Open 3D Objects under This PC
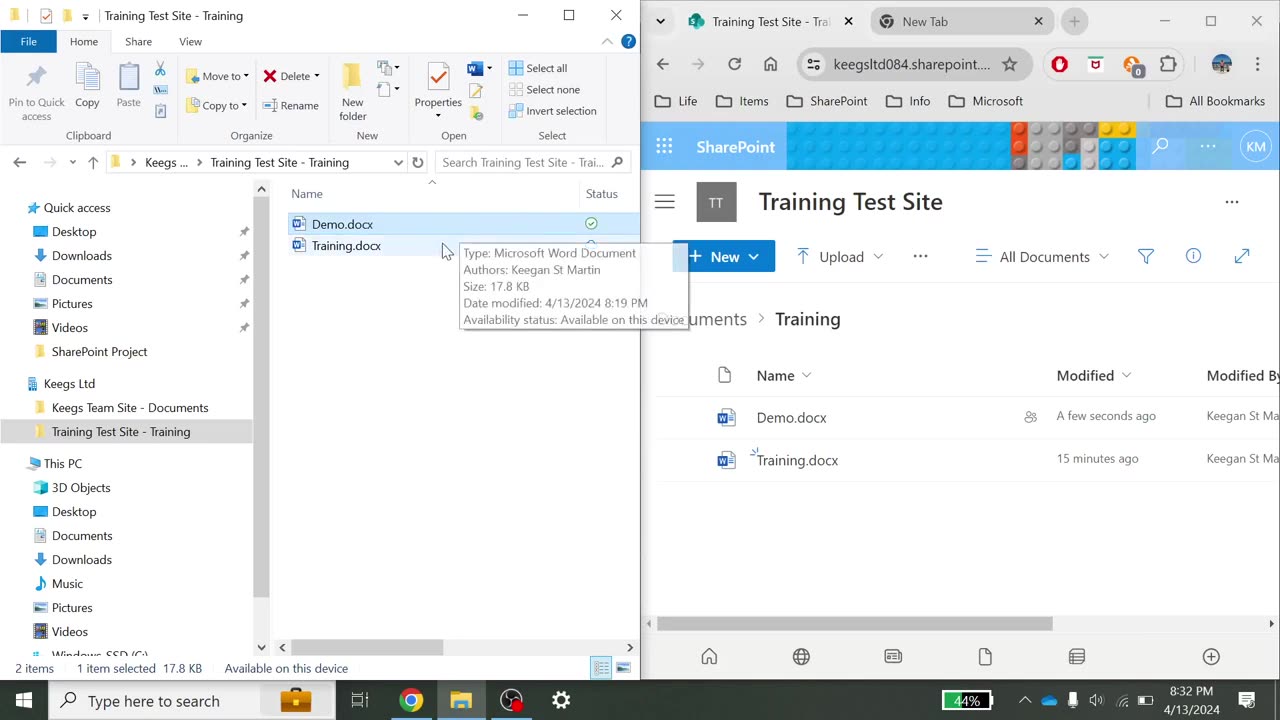1280x720 pixels. [81, 488]
